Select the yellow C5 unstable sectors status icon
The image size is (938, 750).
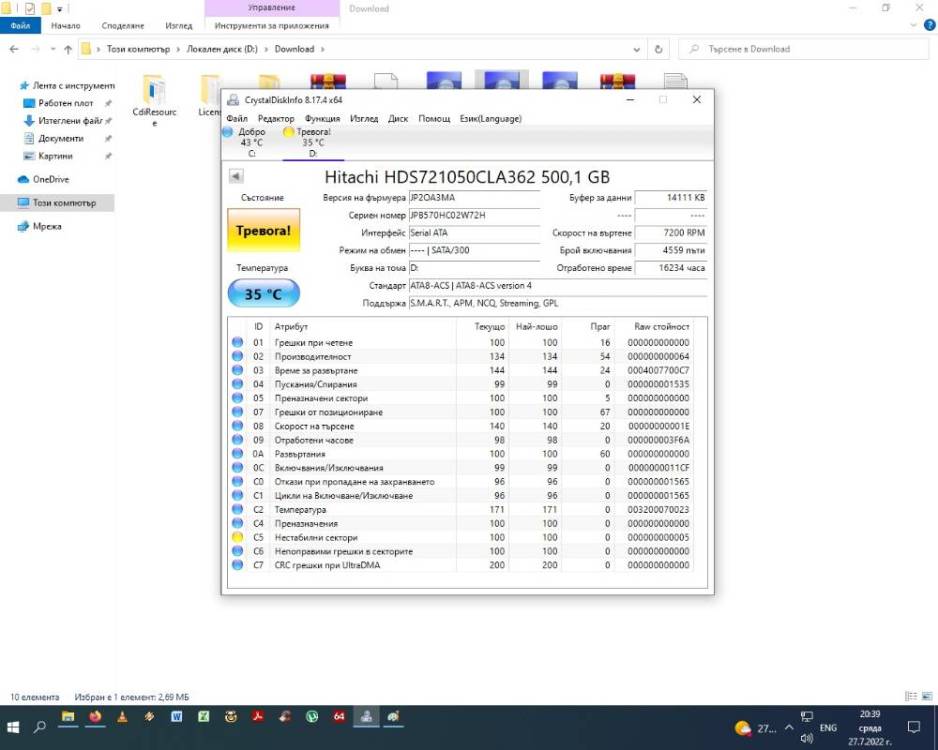click(x=237, y=537)
